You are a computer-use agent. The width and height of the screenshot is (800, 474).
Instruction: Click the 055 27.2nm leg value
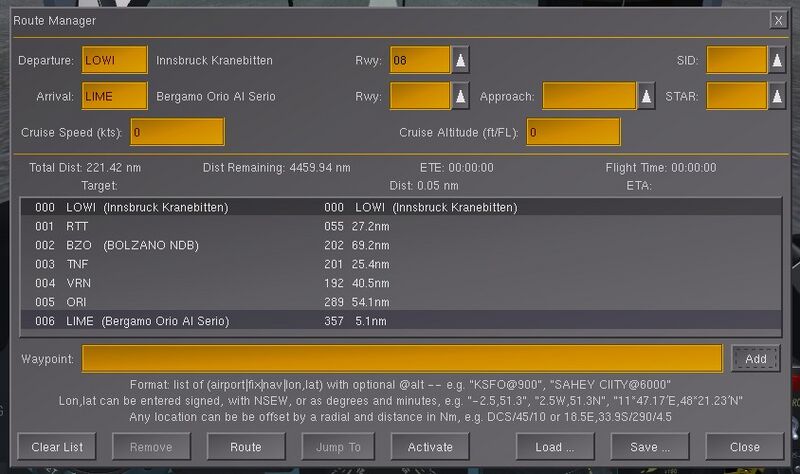click(x=357, y=226)
